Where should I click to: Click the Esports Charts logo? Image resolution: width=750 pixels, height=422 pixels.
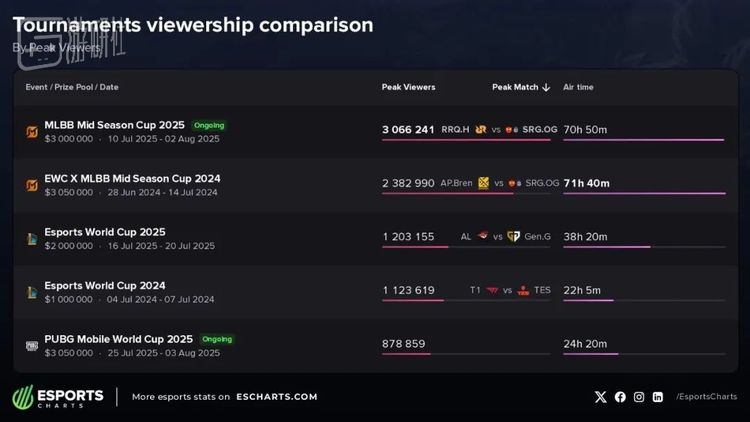(58, 397)
